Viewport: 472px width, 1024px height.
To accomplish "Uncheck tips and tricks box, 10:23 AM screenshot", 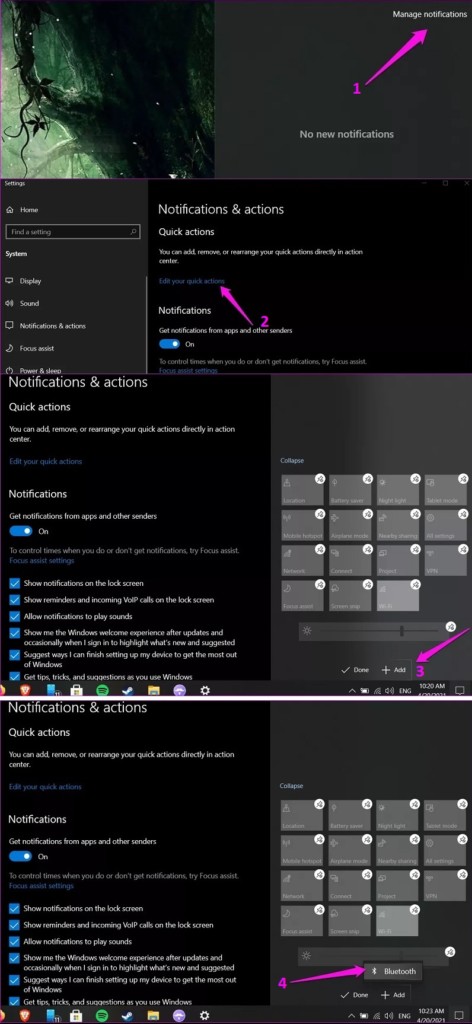I will pos(15,1002).
